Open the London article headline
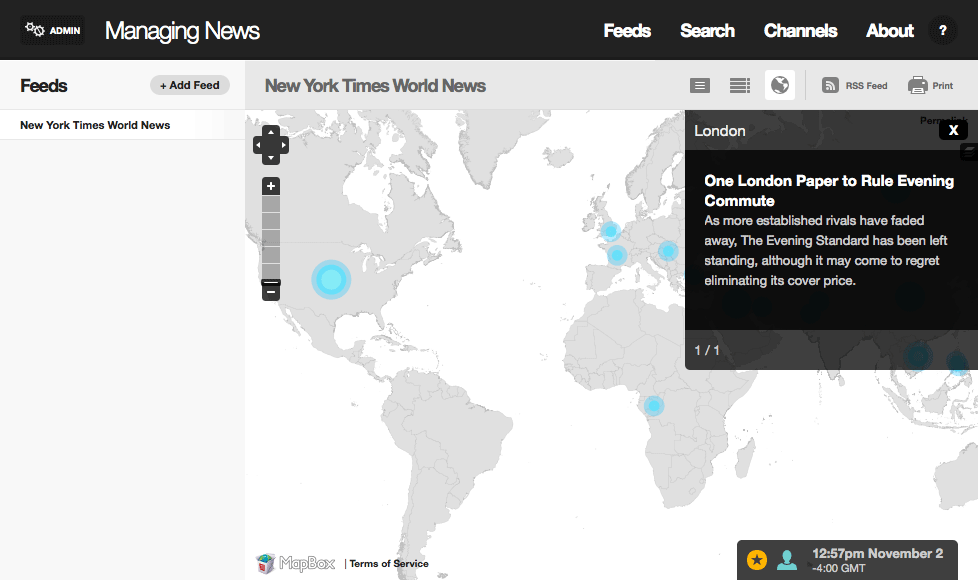This screenshot has width=978, height=580. (x=829, y=190)
